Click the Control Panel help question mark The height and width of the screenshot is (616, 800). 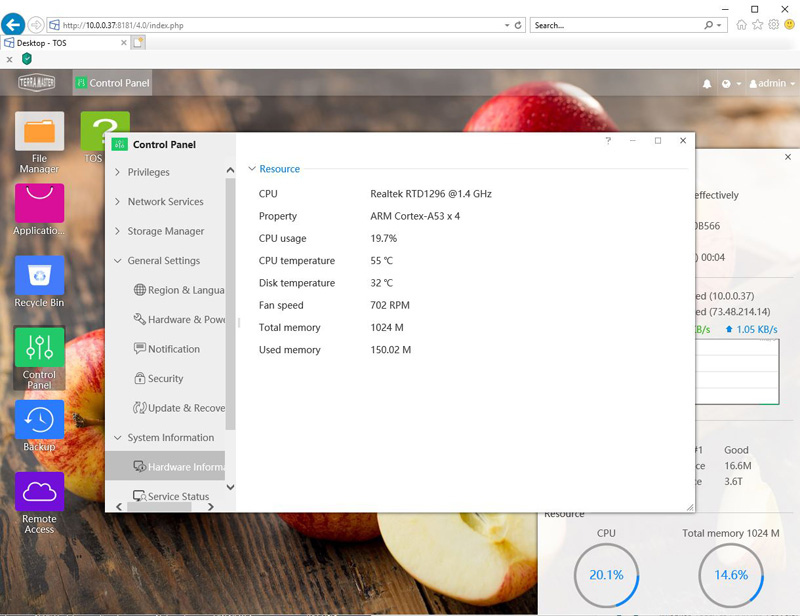[x=608, y=141]
